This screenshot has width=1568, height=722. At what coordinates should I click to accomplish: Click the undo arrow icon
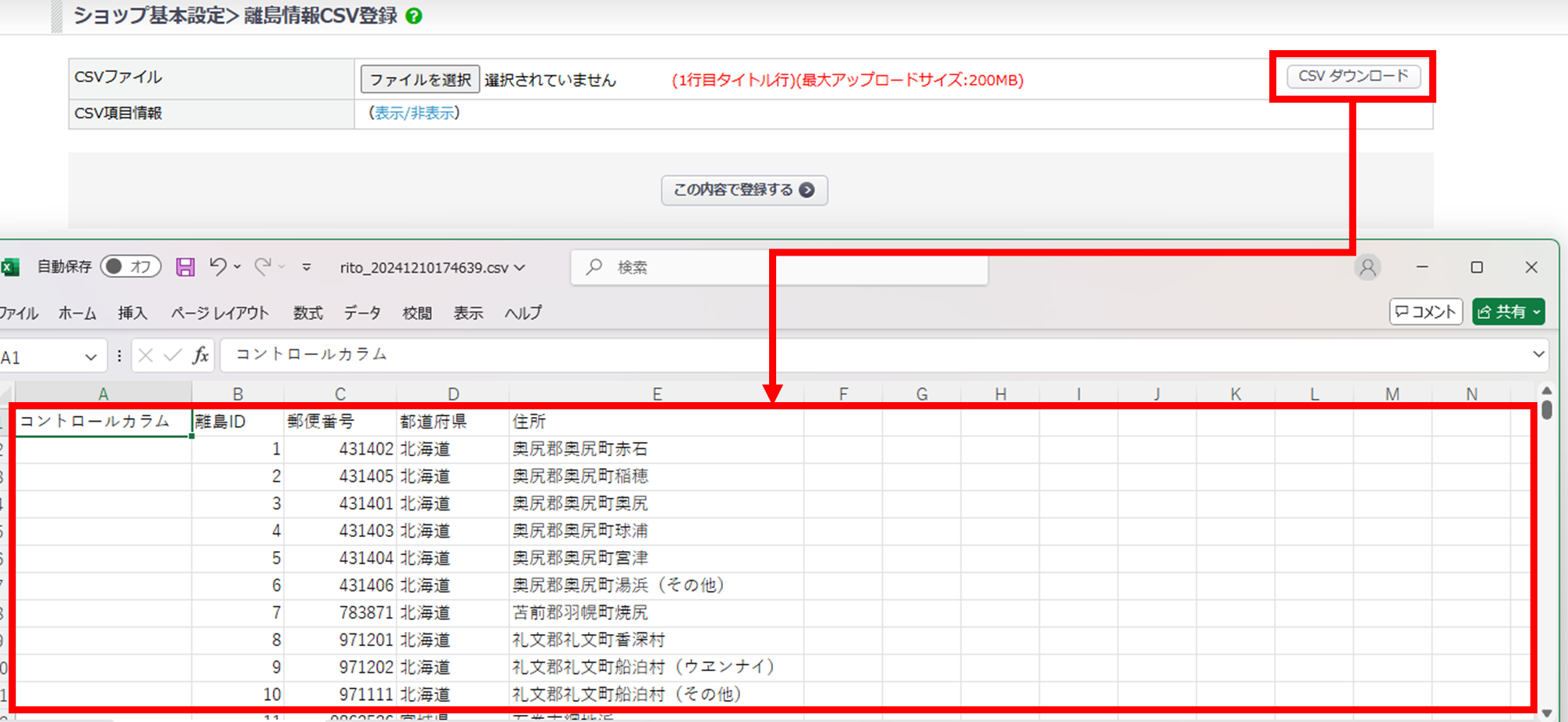[x=218, y=267]
